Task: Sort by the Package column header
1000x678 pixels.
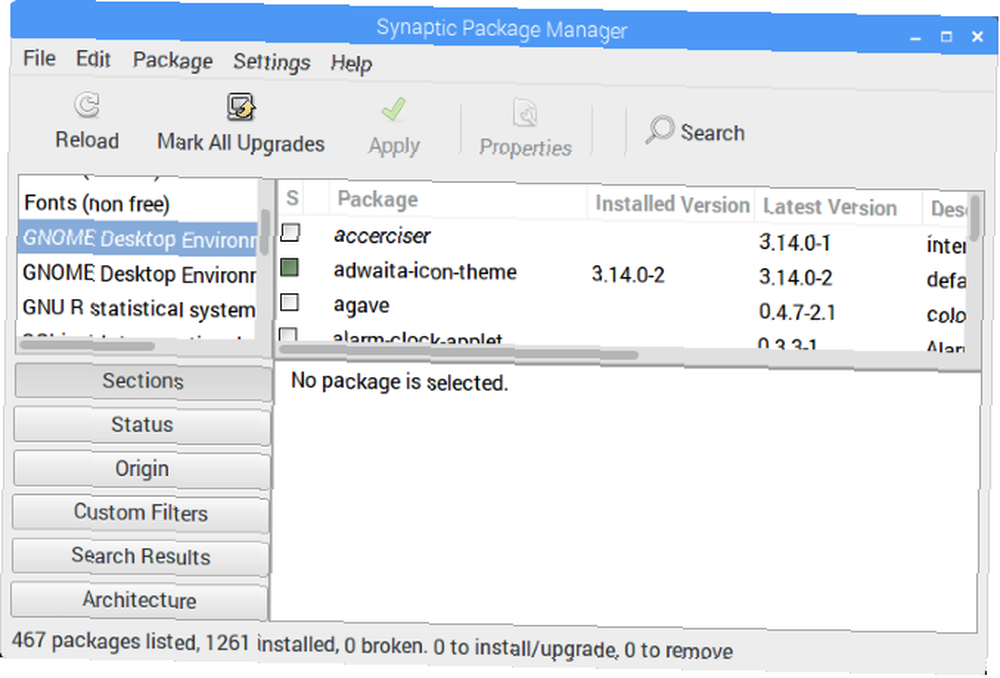Action: click(458, 200)
